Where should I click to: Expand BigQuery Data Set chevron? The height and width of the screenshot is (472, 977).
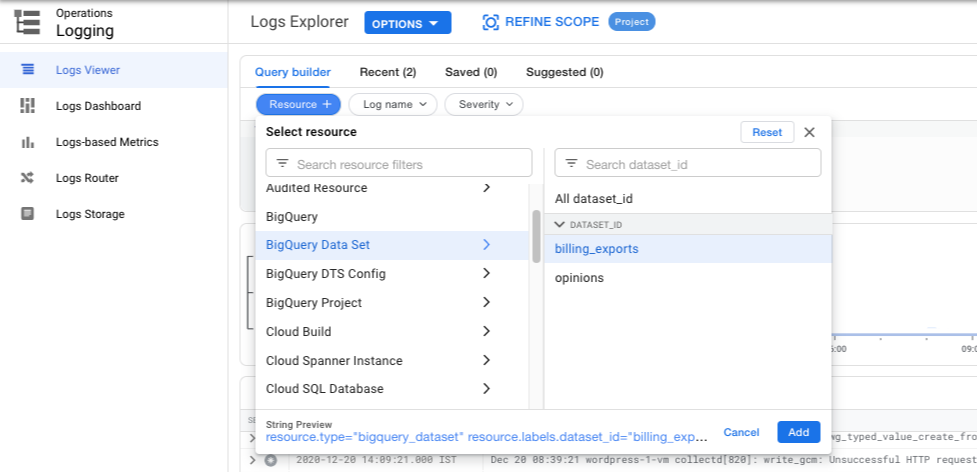pyautogui.click(x=487, y=245)
